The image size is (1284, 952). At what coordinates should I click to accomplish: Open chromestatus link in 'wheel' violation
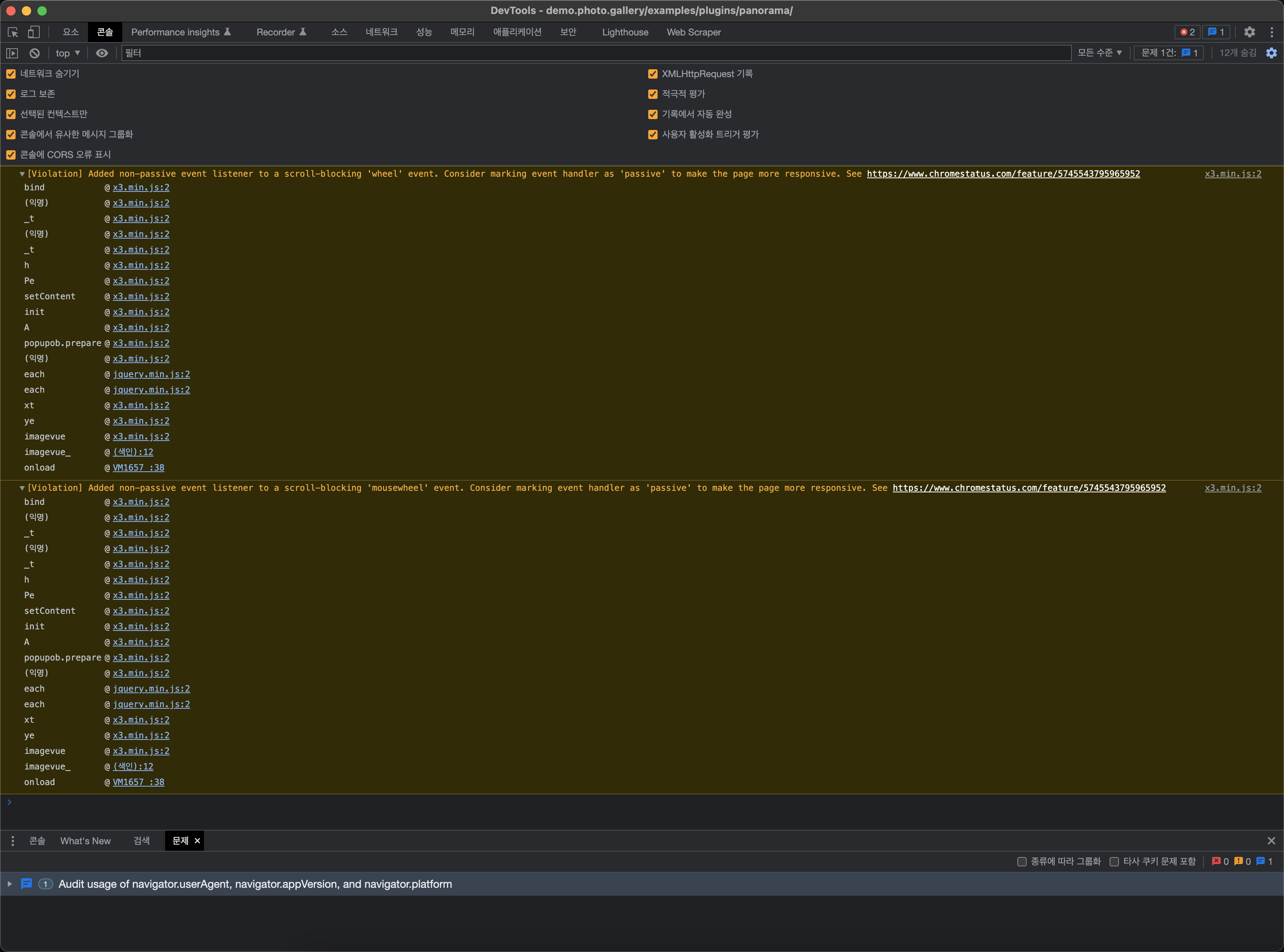tap(1003, 174)
